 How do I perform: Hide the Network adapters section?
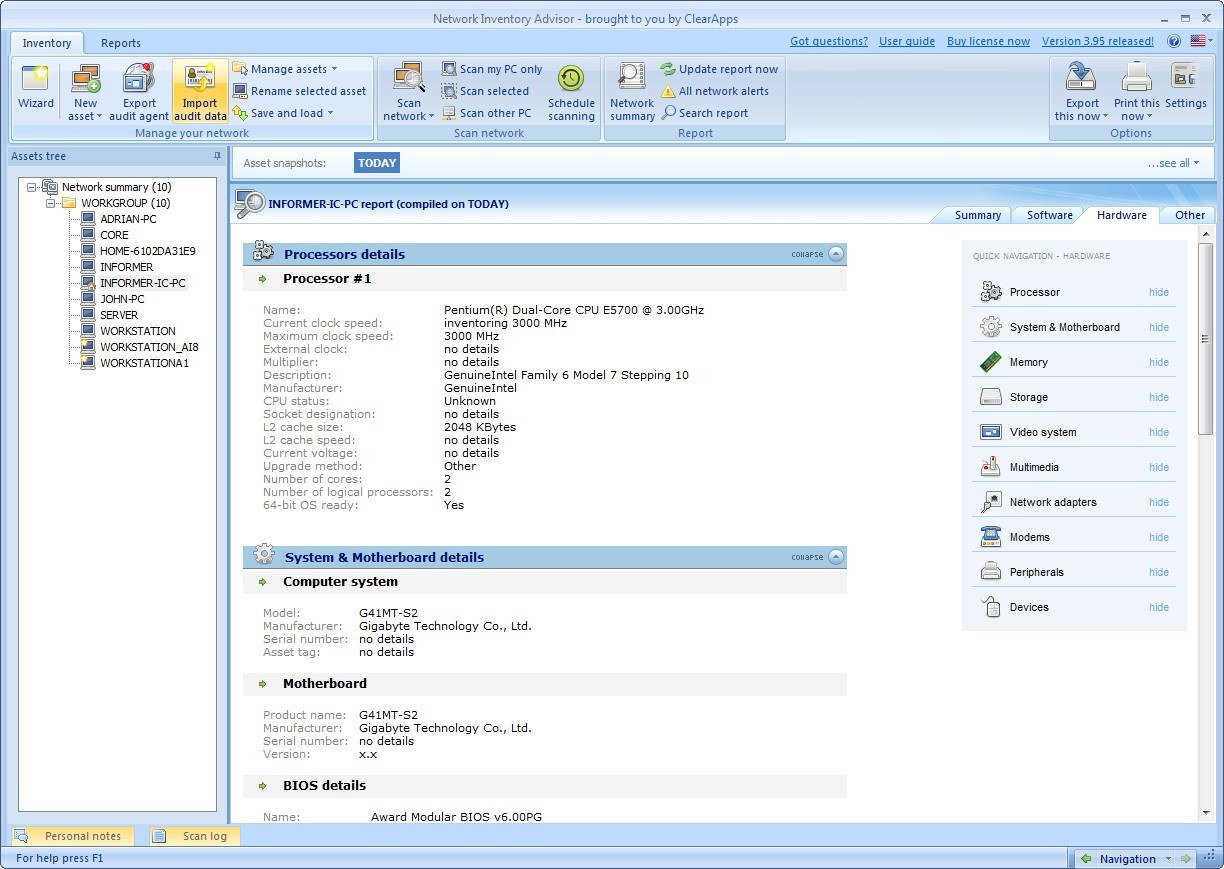point(1158,502)
